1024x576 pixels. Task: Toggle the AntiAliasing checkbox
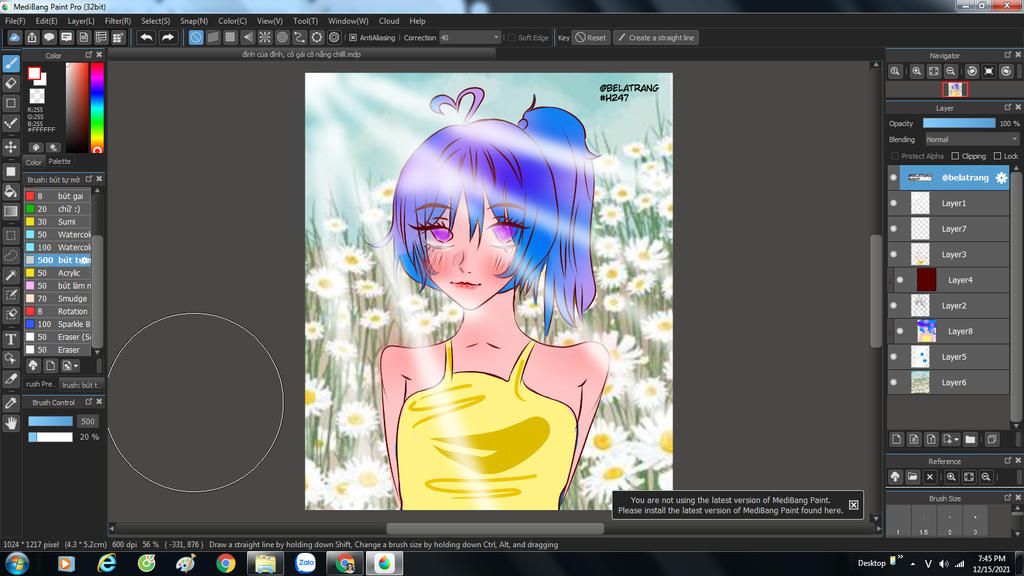click(x=353, y=38)
